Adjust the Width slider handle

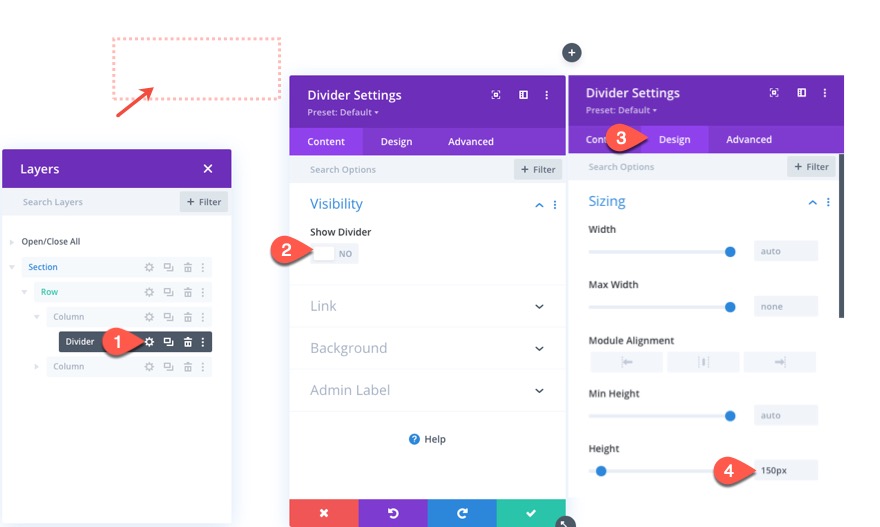click(730, 252)
